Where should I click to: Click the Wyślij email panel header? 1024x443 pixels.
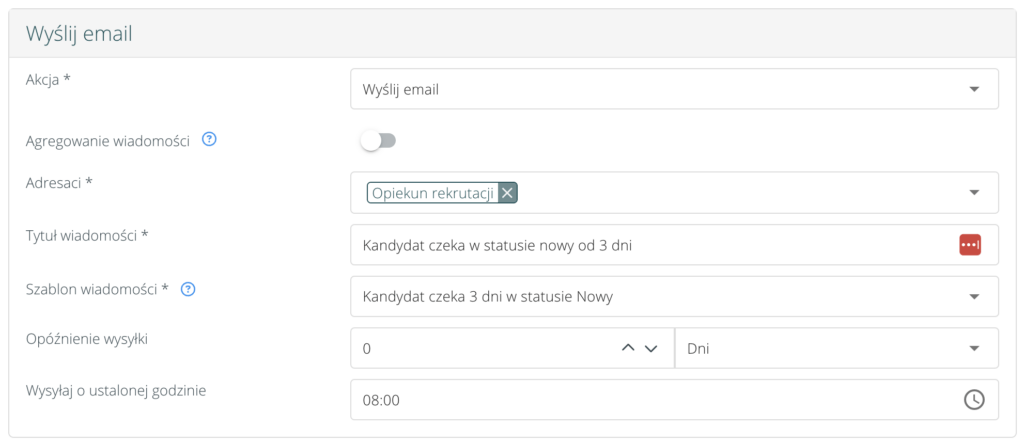[x=80, y=34]
